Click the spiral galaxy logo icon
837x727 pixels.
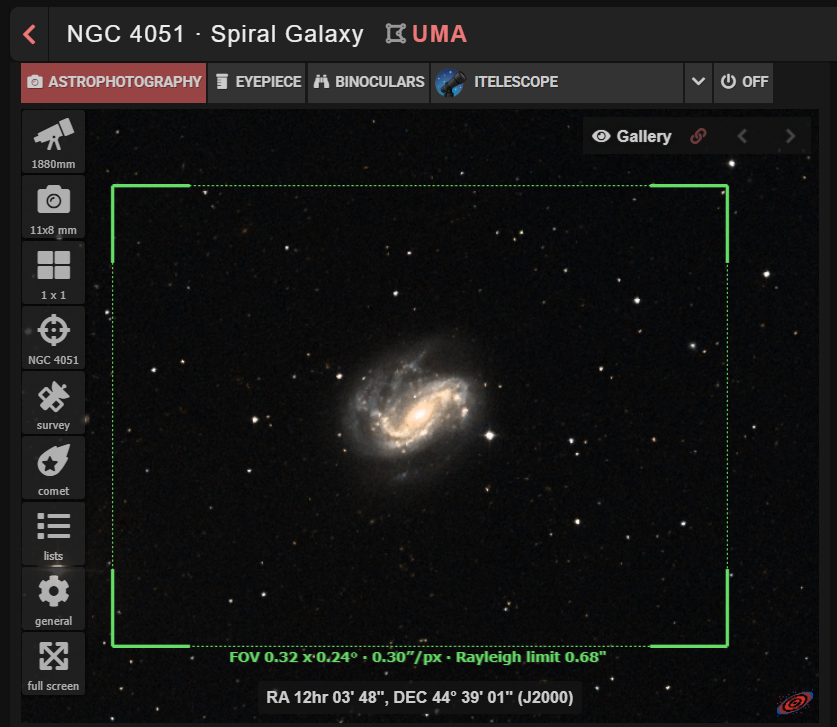tap(795, 702)
